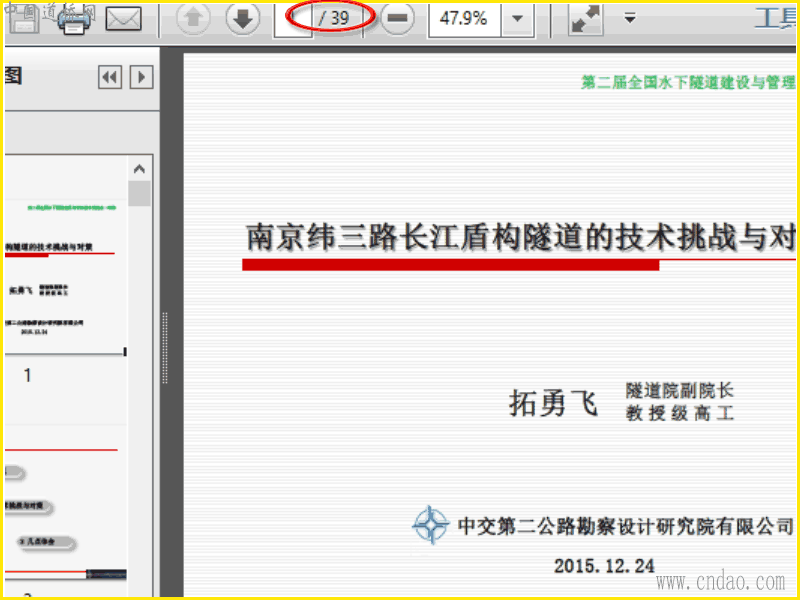800x600 pixels.
Task: Click the green header 第二届全国水下隧道建设与管理
Action: tap(688, 82)
